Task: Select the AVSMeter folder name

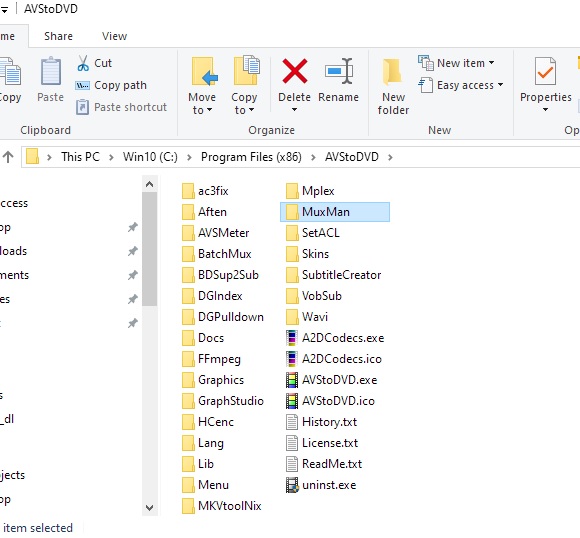Action: point(223,233)
